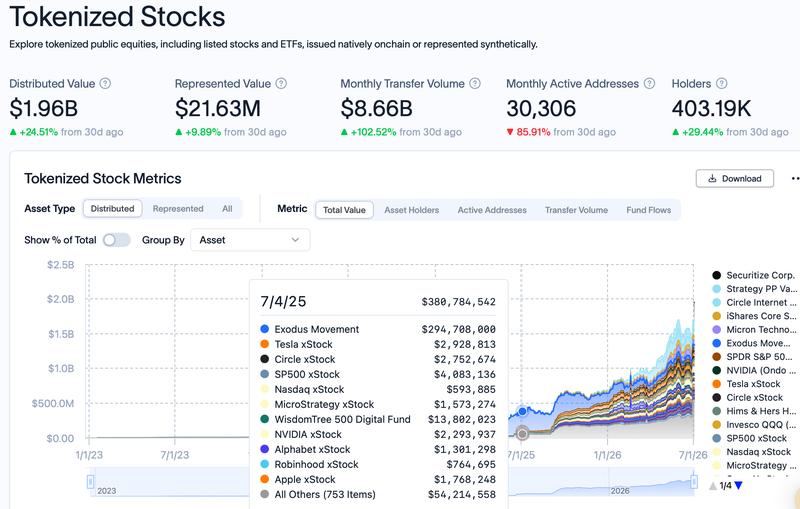
Task: Click the 403.19K Holders figure
Action: (x=711, y=108)
